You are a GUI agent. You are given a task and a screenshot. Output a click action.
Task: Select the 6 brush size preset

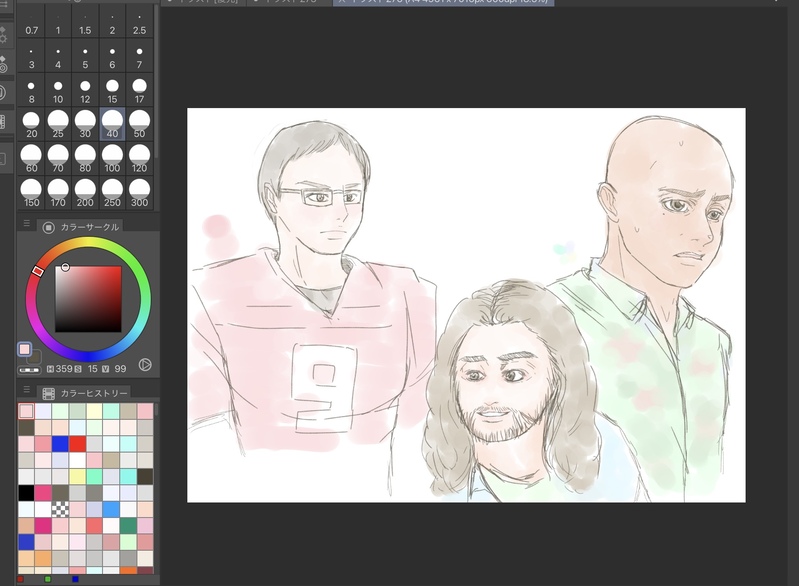coord(112,56)
